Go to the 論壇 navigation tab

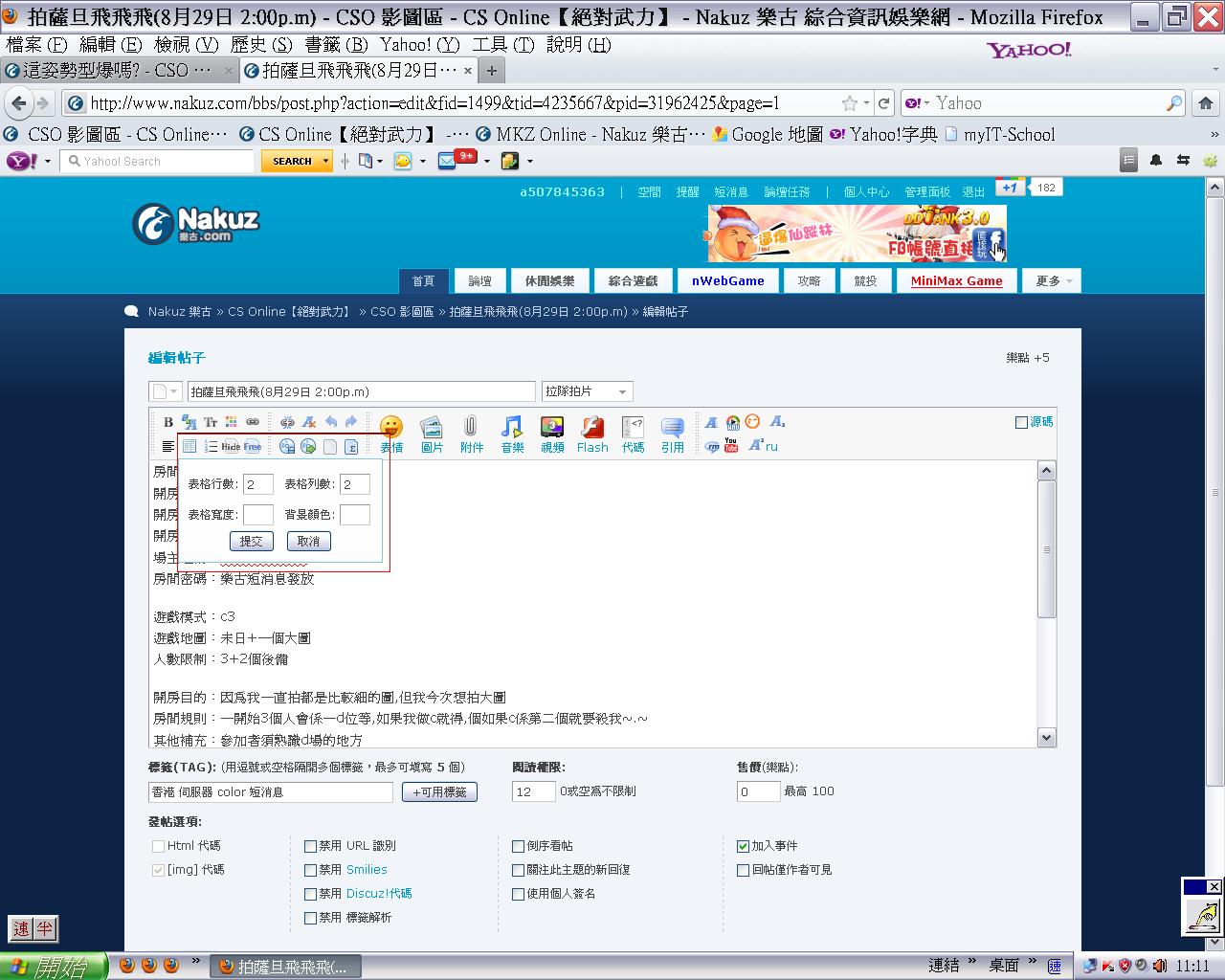coord(479,280)
